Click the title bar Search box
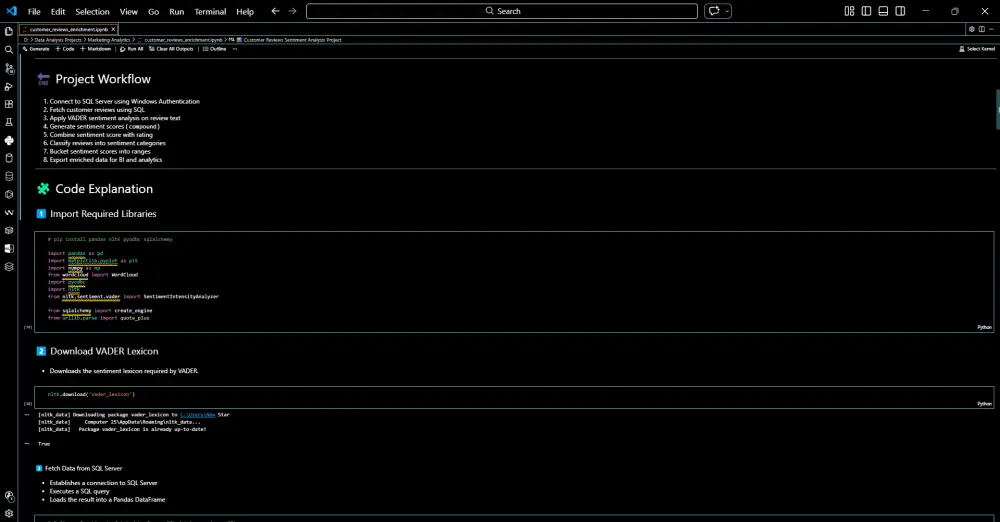Viewport: 1000px width, 522px height. coord(502,11)
